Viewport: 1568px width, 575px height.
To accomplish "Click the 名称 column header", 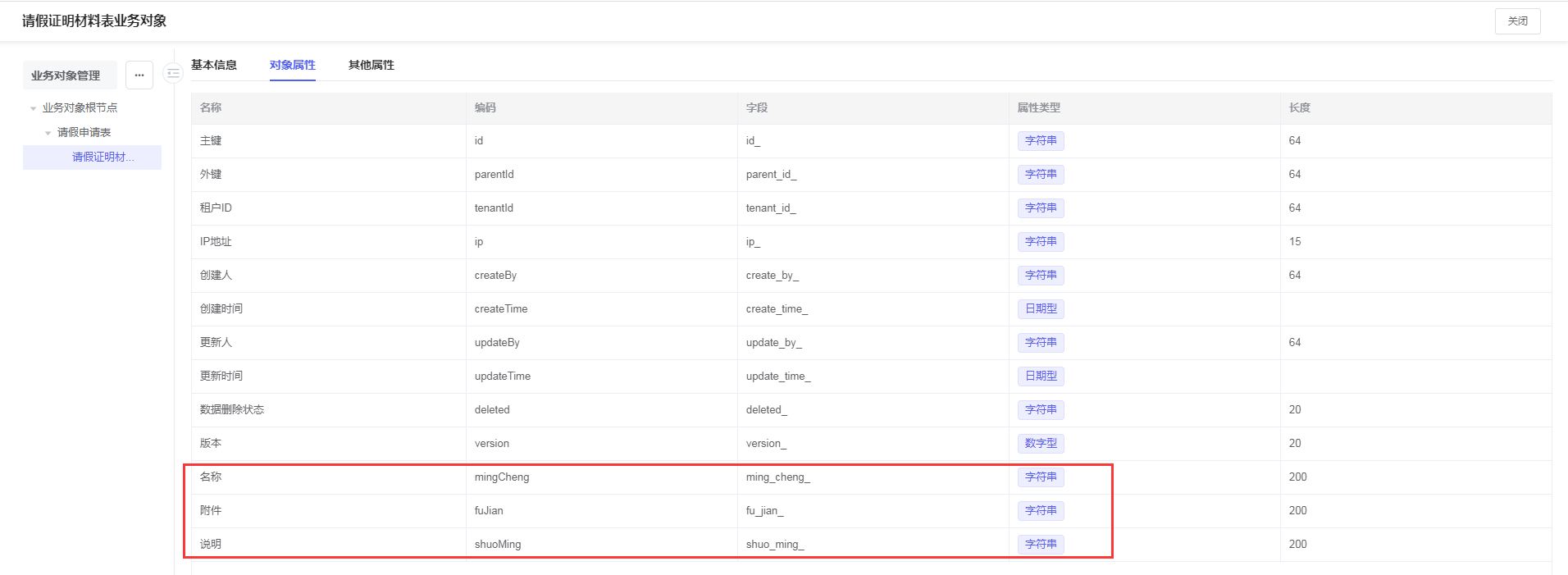I will (x=211, y=107).
